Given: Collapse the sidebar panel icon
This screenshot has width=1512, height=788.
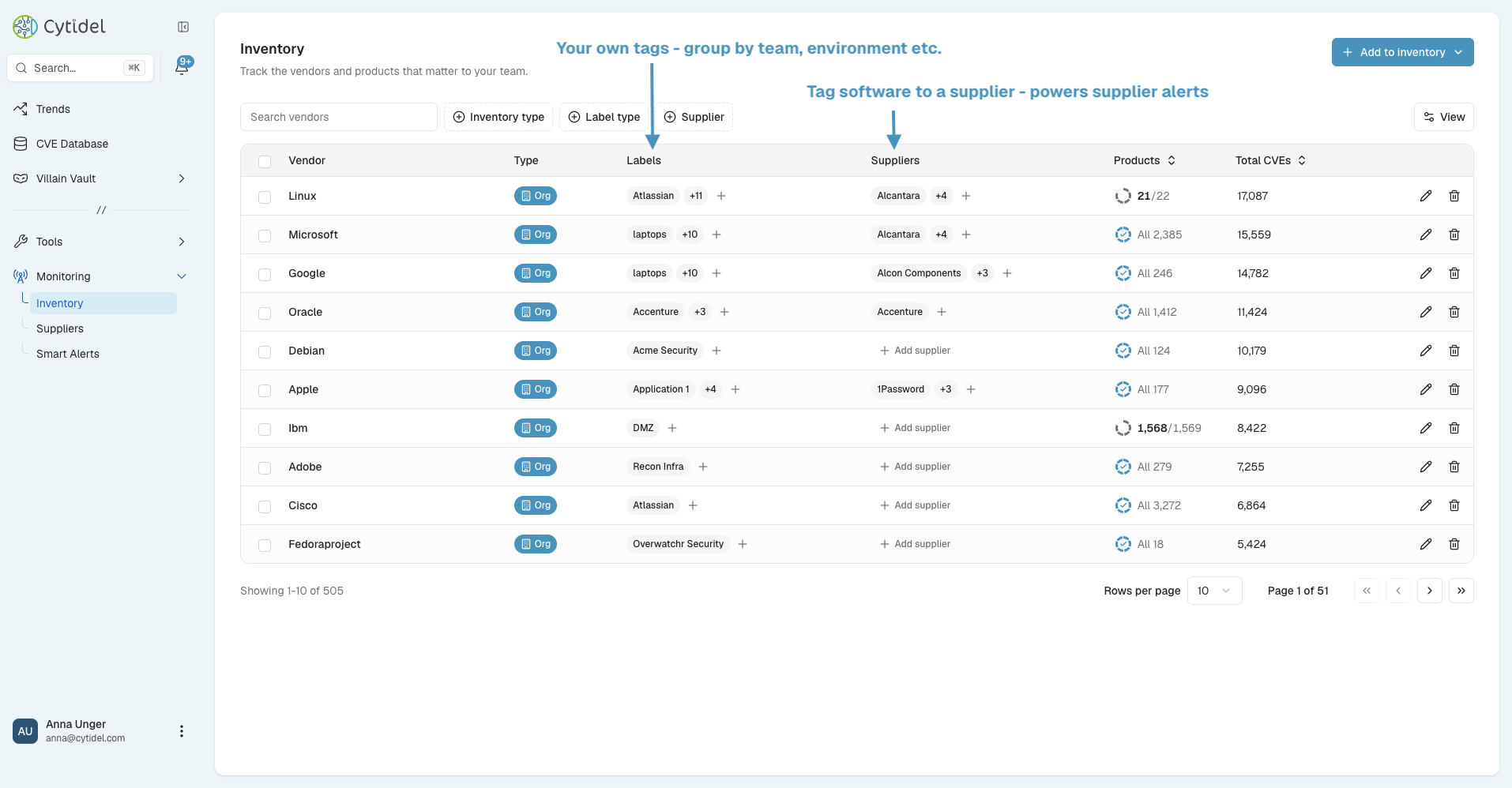Looking at the screenshot, I should click(x=183, y=27).
